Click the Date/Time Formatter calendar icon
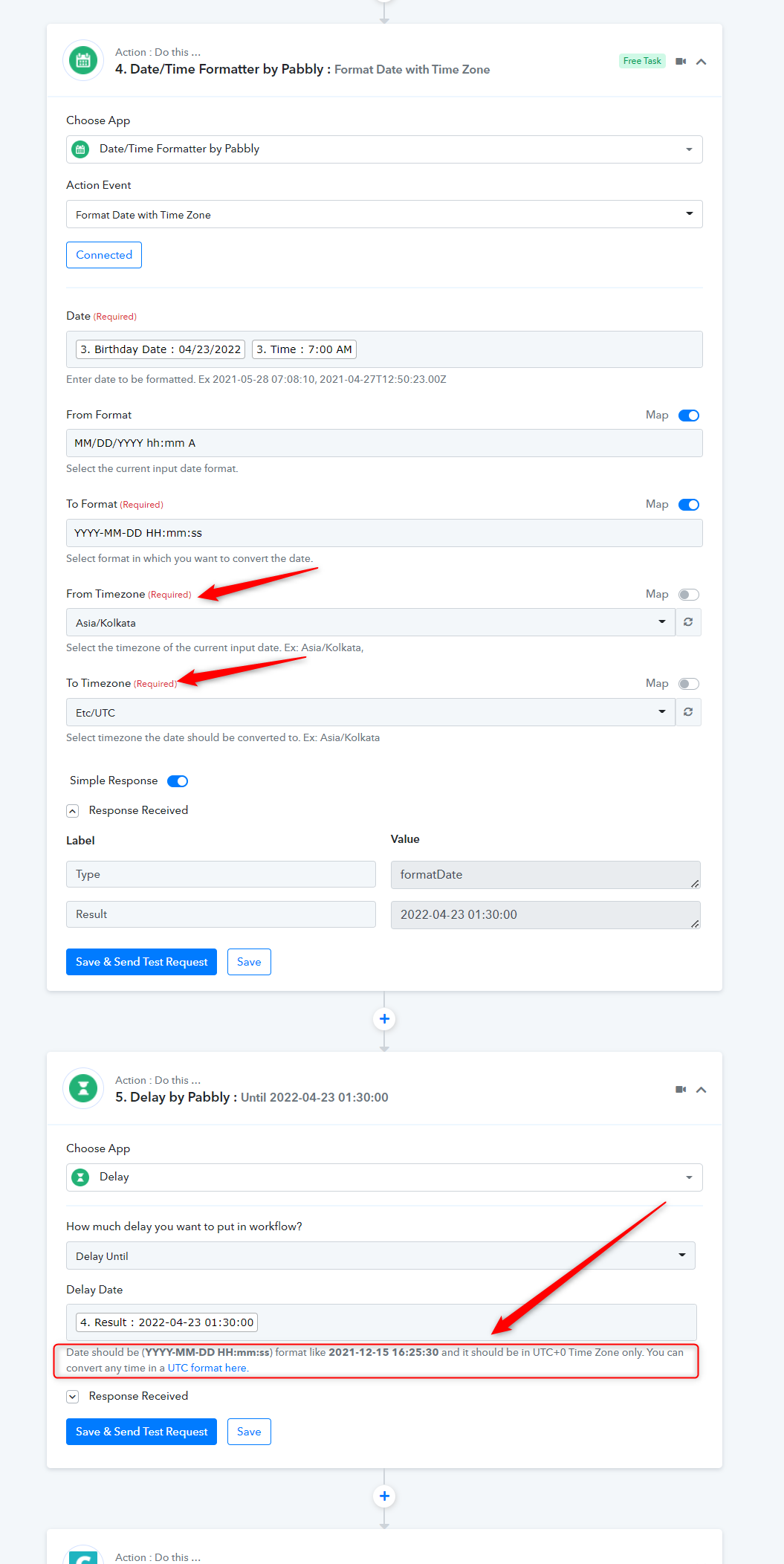784x1564 pixels. (x=83, y=61)
